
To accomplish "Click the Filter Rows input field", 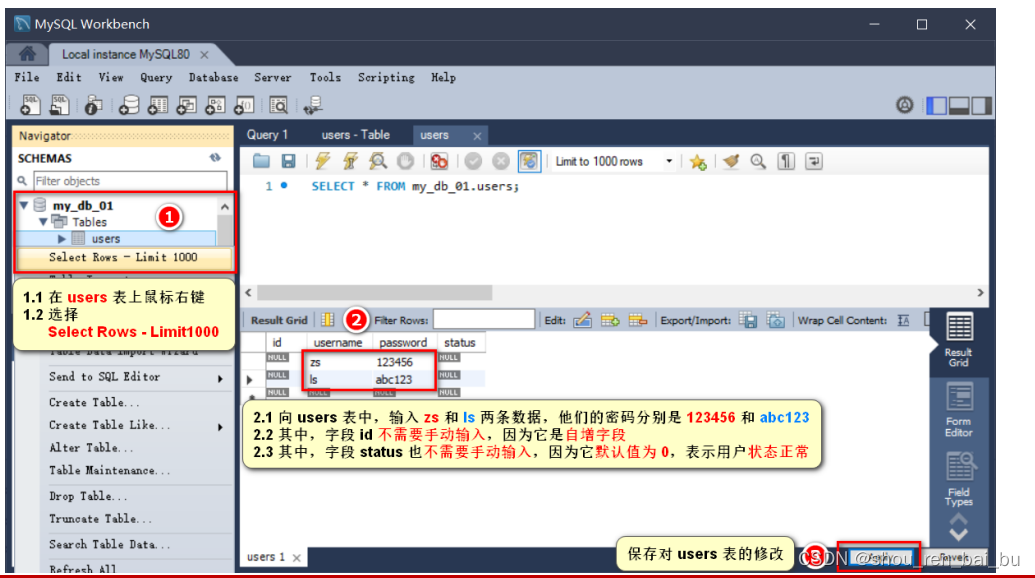I will 484,320.
